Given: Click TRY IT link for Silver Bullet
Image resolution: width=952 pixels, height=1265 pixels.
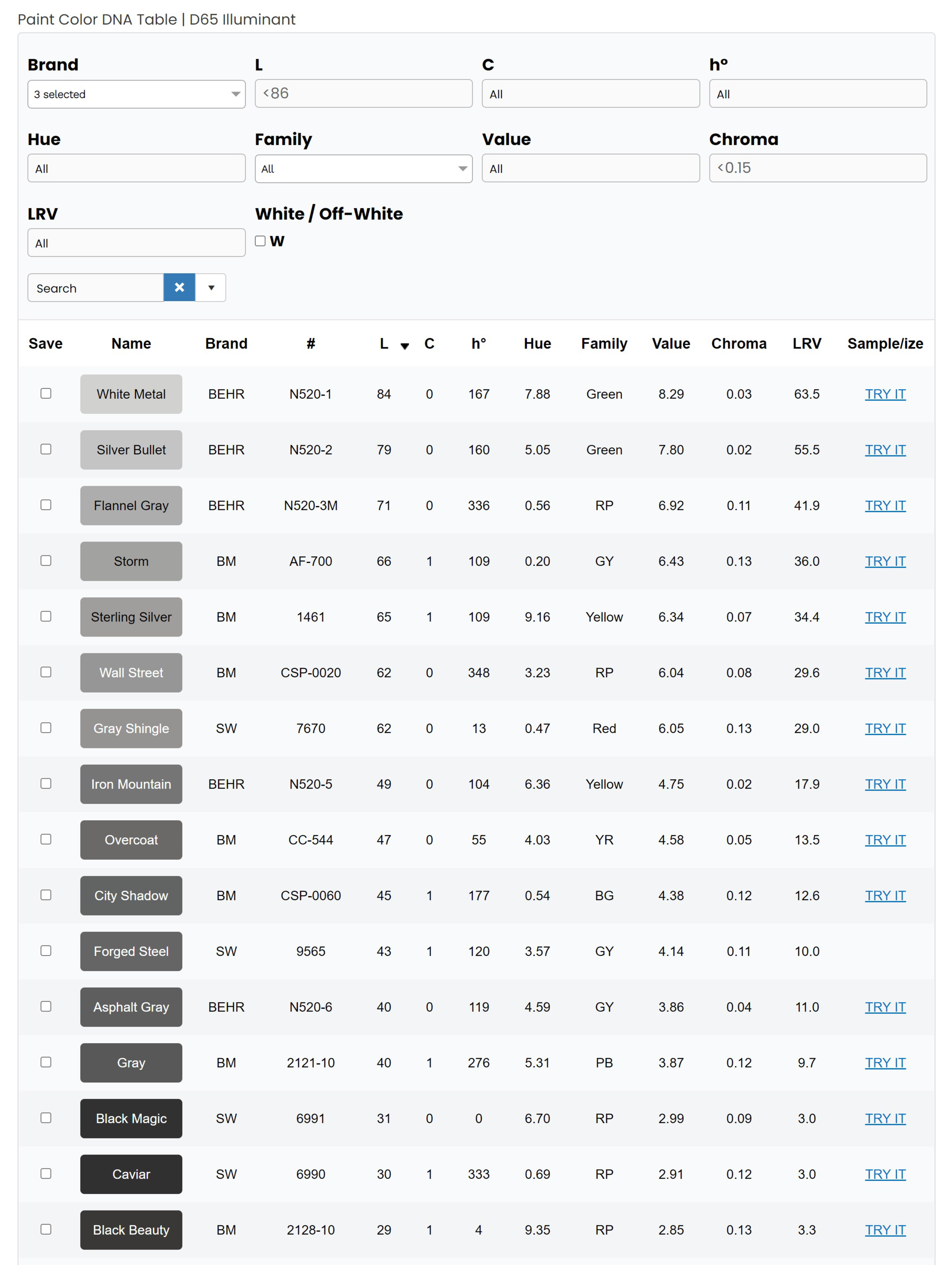Looking at the screenshot, I should click(x=885, y=450).
